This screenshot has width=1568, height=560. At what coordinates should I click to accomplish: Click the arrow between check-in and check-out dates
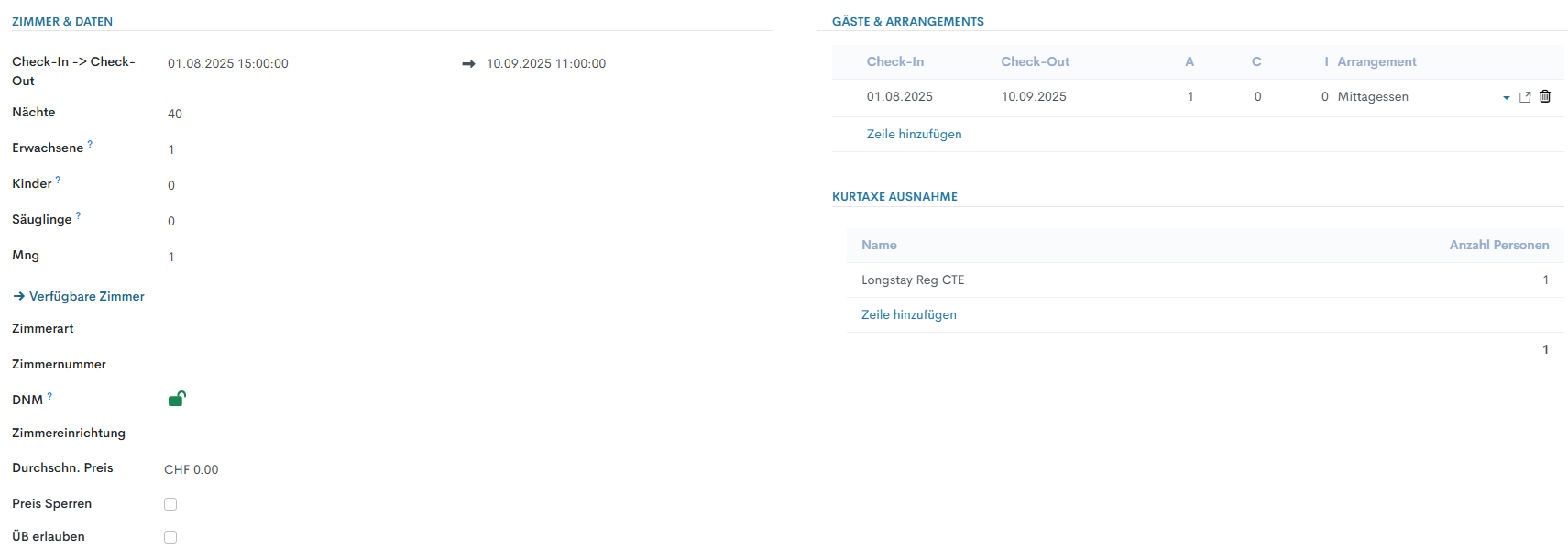click(468, 64)
